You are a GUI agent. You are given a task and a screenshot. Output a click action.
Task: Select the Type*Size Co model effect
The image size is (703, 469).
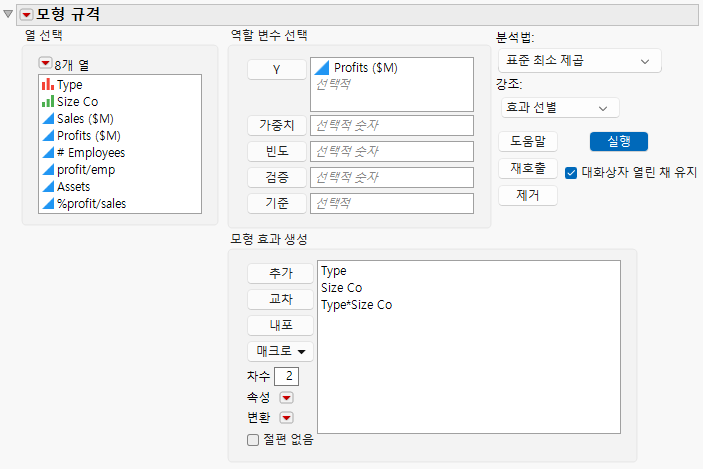pos(356,305)
